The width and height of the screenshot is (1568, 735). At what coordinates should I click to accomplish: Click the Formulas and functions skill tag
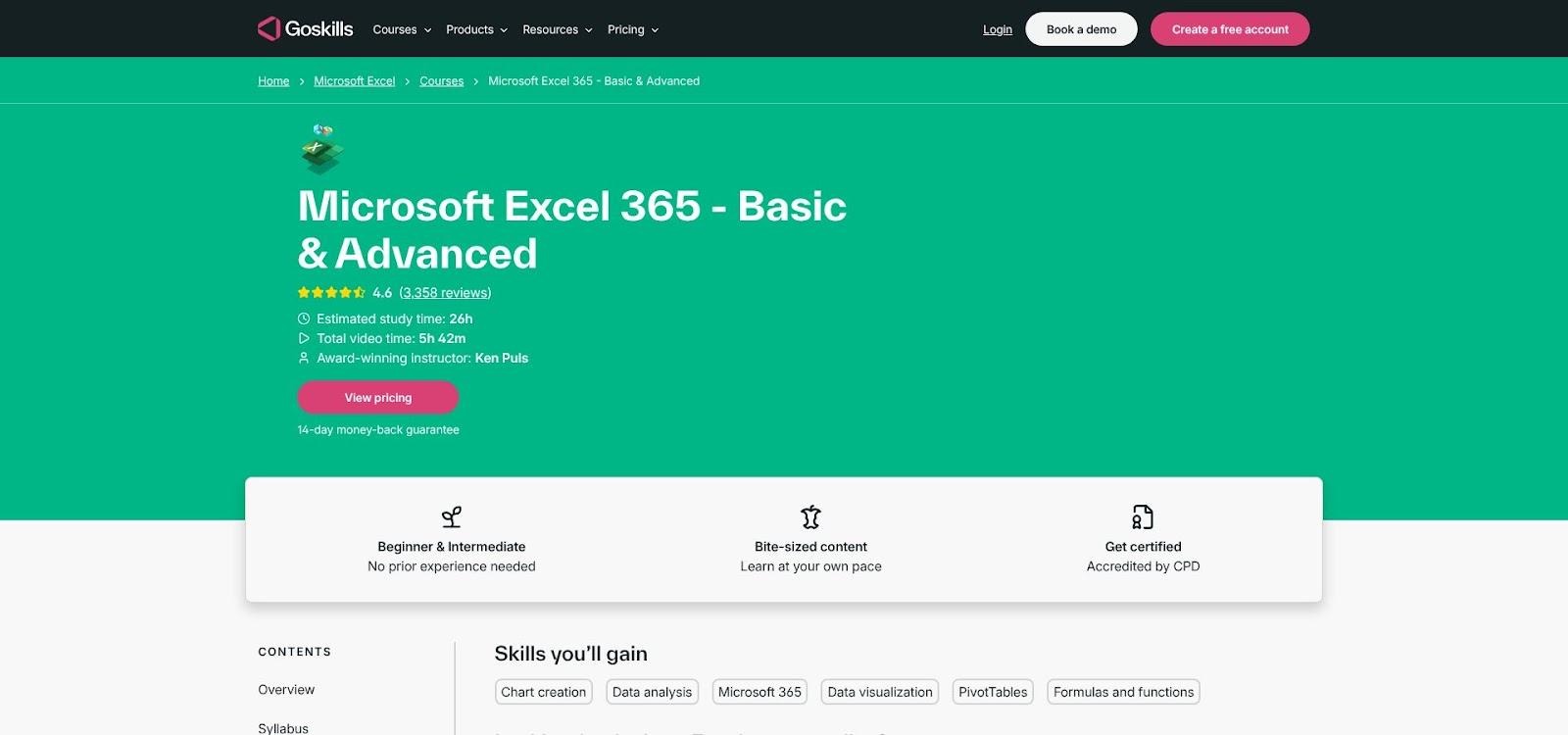pyautogui.click(x=1124, y=692)
